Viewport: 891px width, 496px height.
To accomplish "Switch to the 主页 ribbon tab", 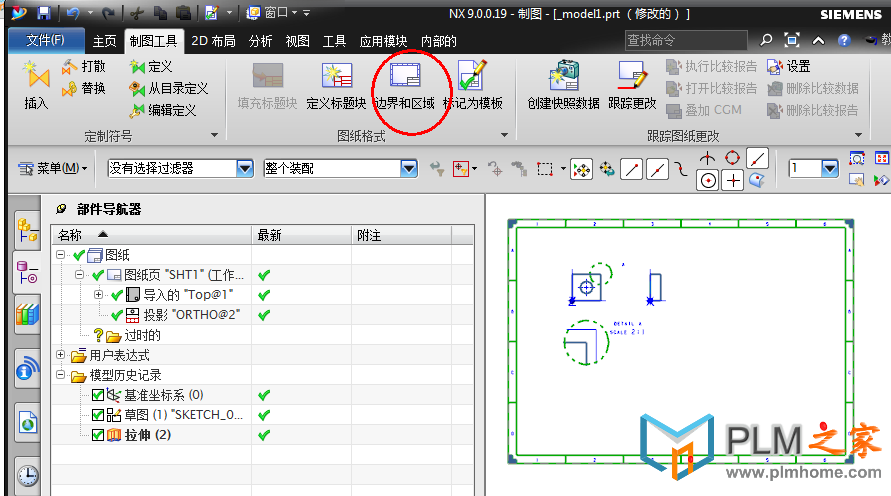I will (x=104, y=41).
